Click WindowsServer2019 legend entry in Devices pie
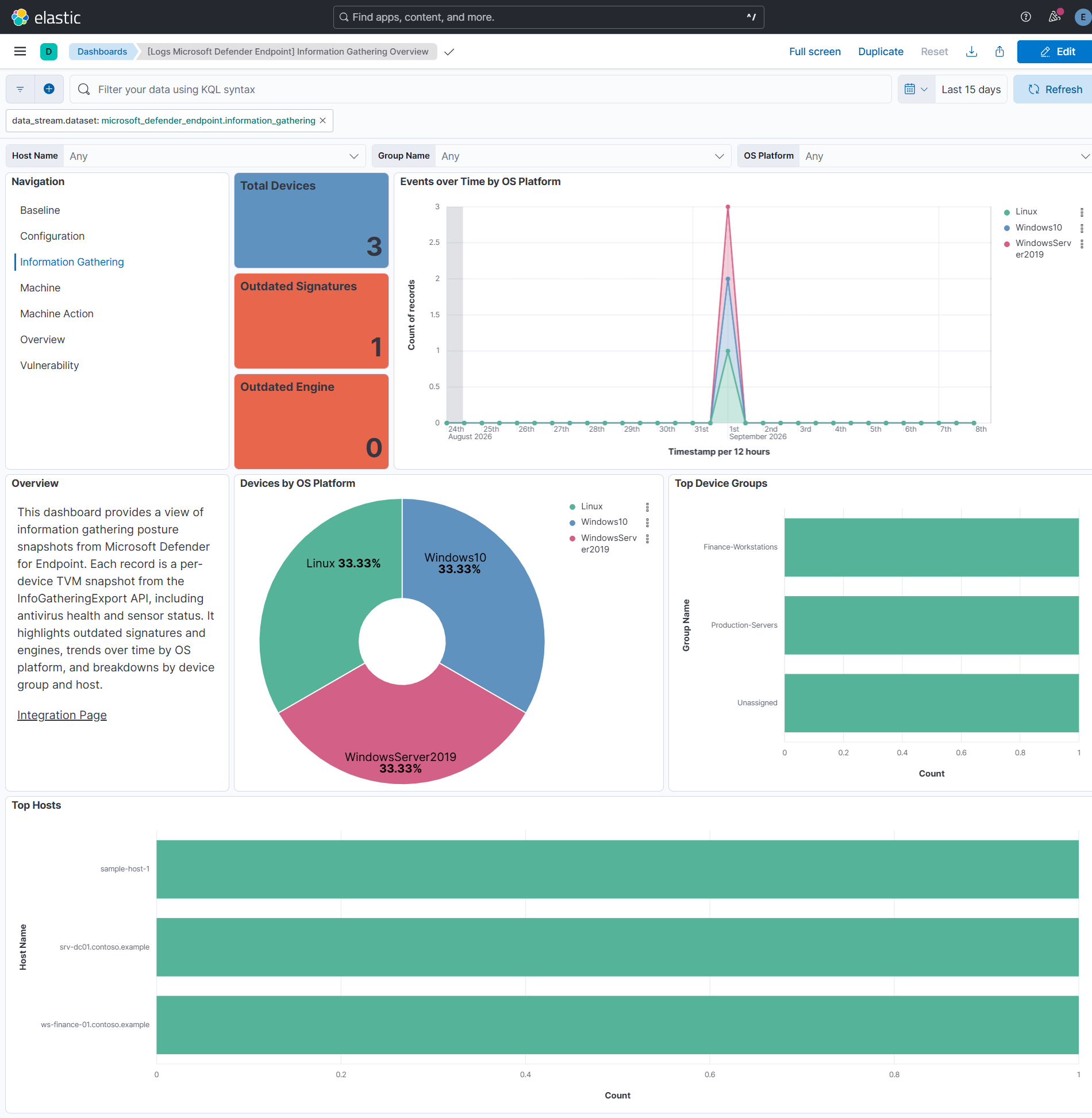Viewport: 1092px width, 1118px height. 608,543
